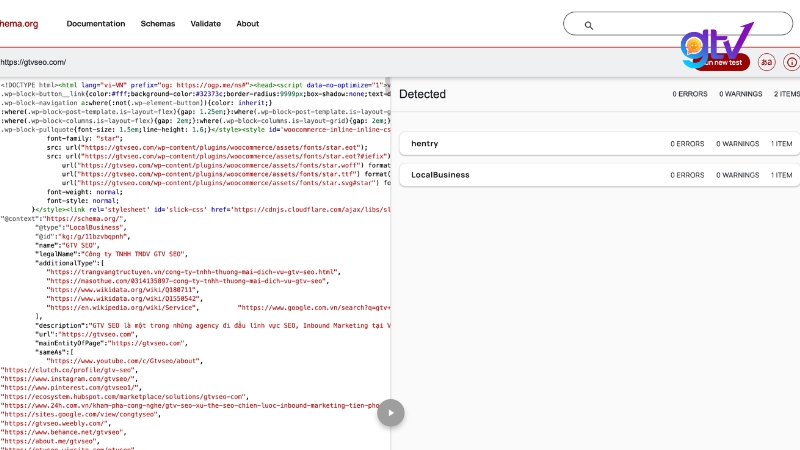Click the Detected summary header

tap(423, 94)
